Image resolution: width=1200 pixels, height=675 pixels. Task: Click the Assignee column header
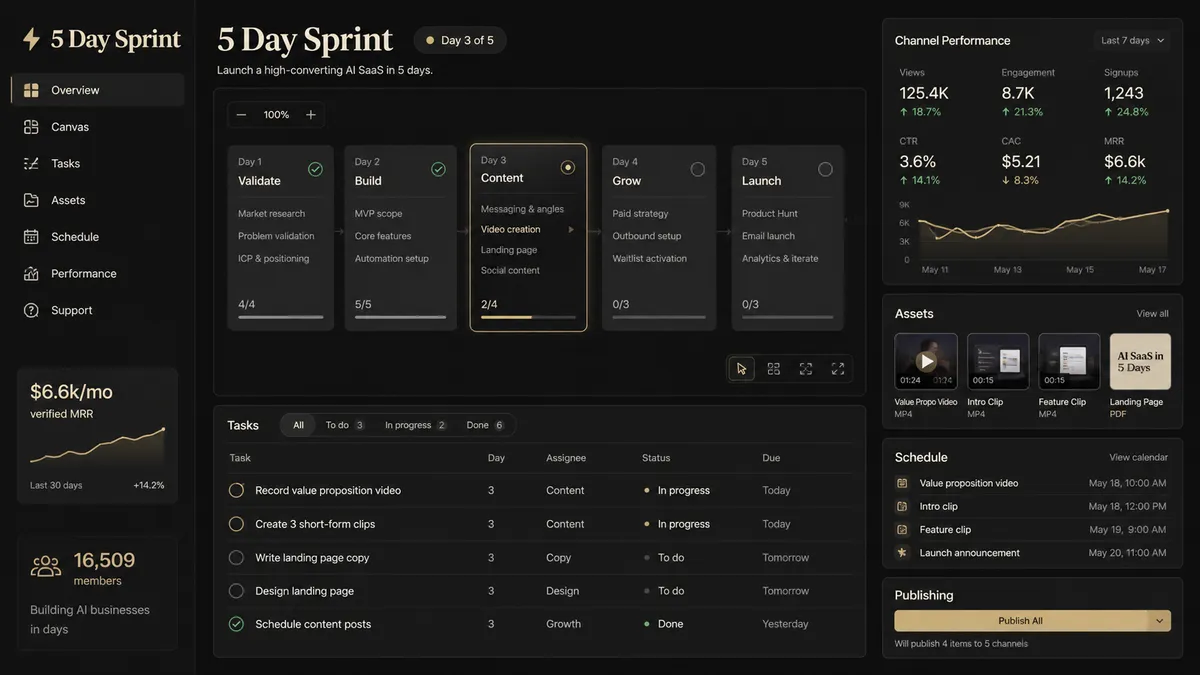click(566, 458)
